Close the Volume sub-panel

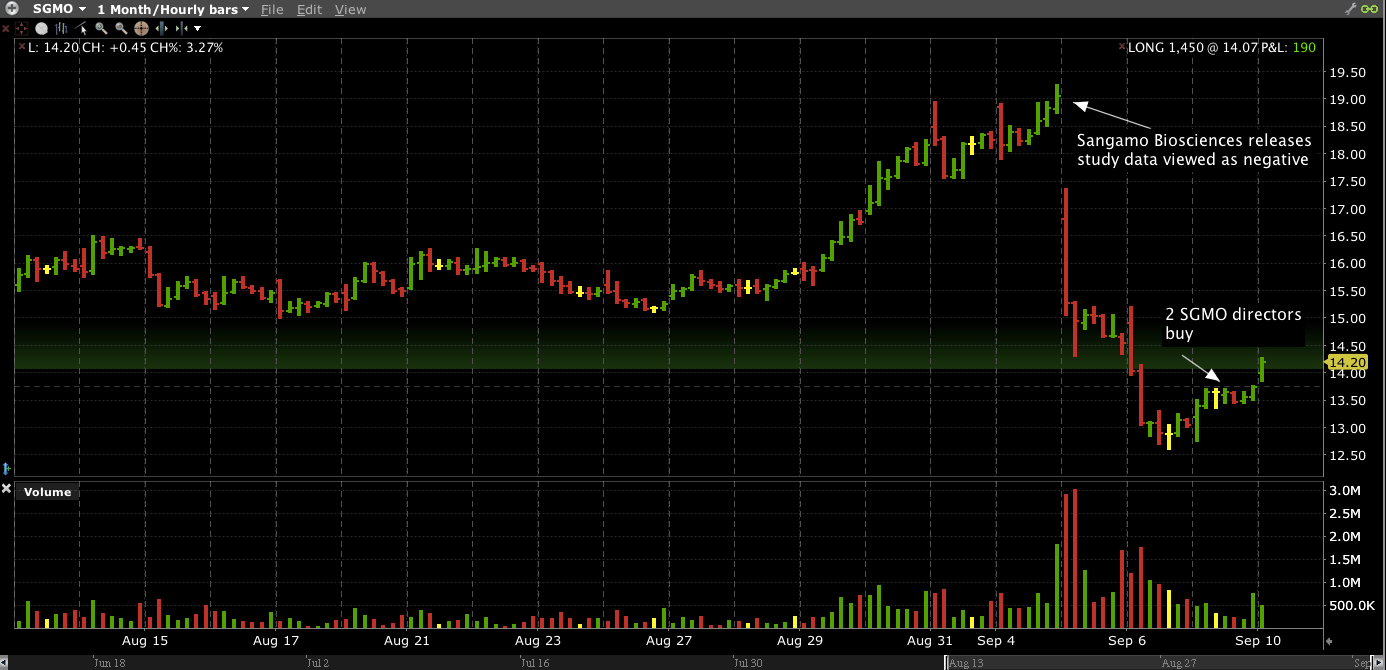(x=7, y=489)
